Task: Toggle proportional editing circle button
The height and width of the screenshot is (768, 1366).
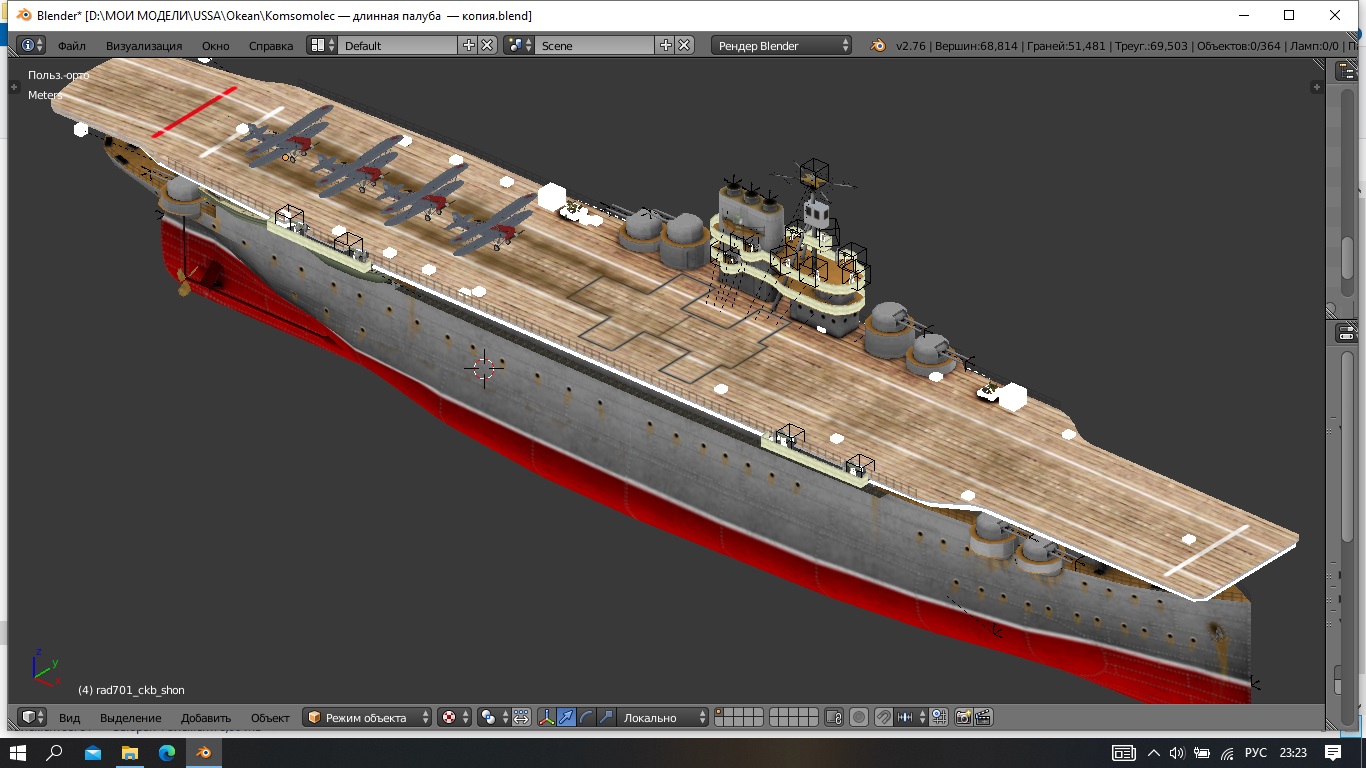Action: coord(859,717)
